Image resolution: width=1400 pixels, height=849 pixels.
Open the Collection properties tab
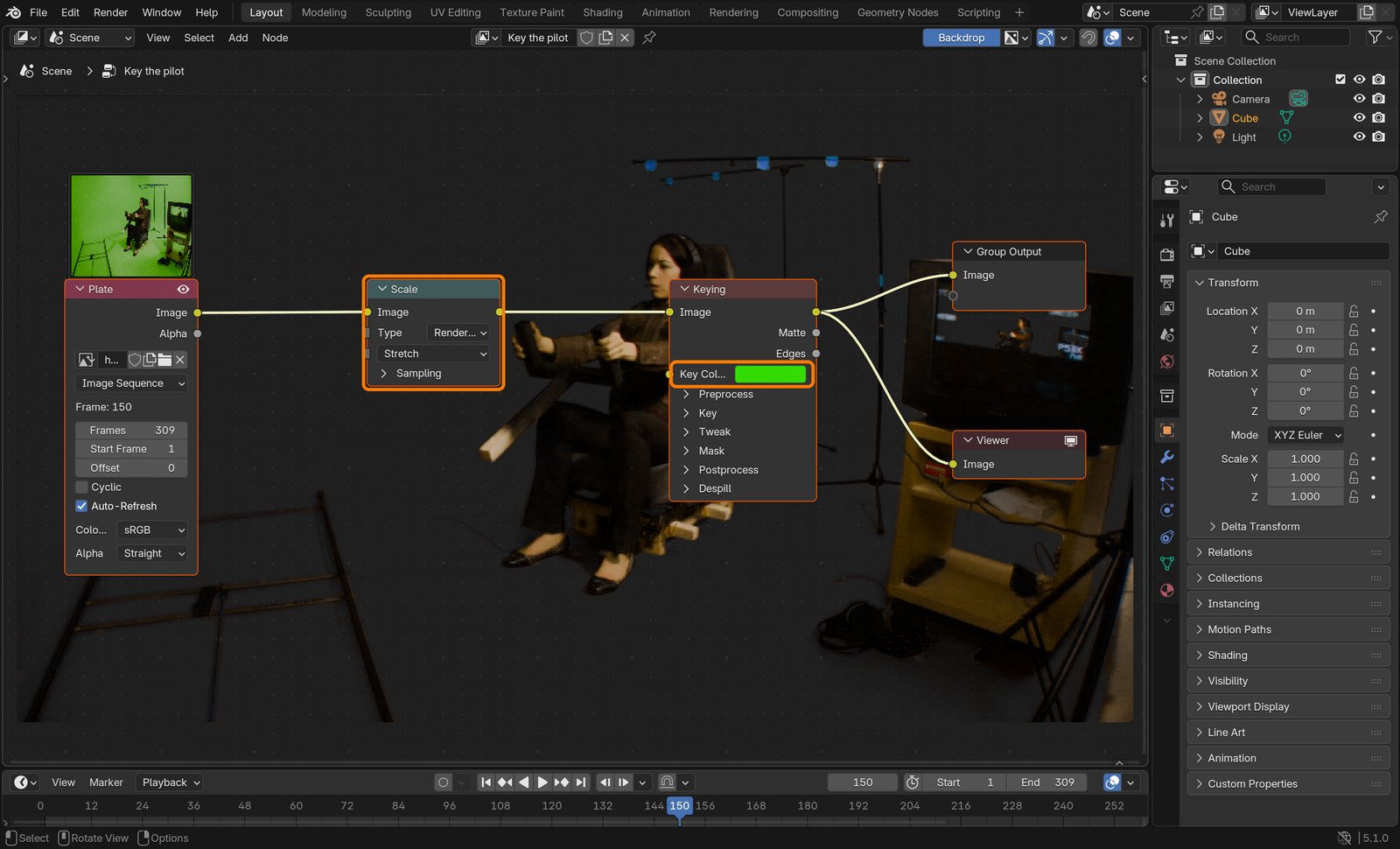(1166, 396)
